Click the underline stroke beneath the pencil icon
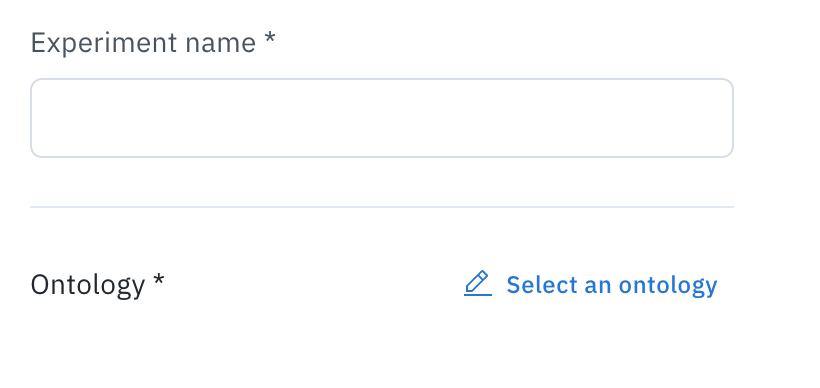Image resolution: width=820 pixels, height=388 pixels. tap(477, 295)
